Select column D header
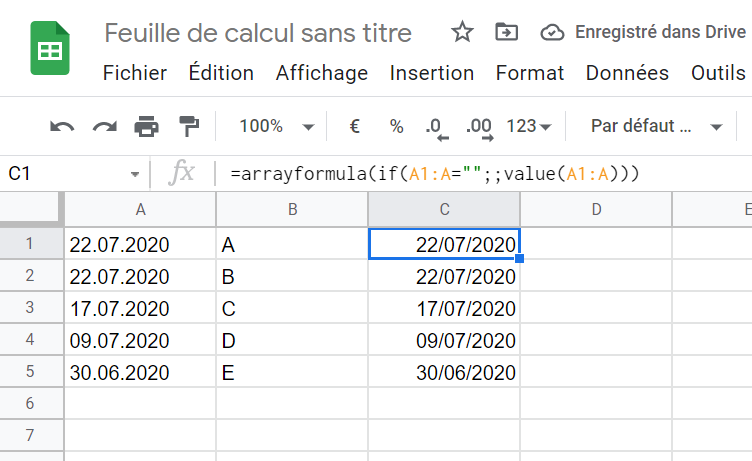752x461 pixels. [x=596, y=210]
